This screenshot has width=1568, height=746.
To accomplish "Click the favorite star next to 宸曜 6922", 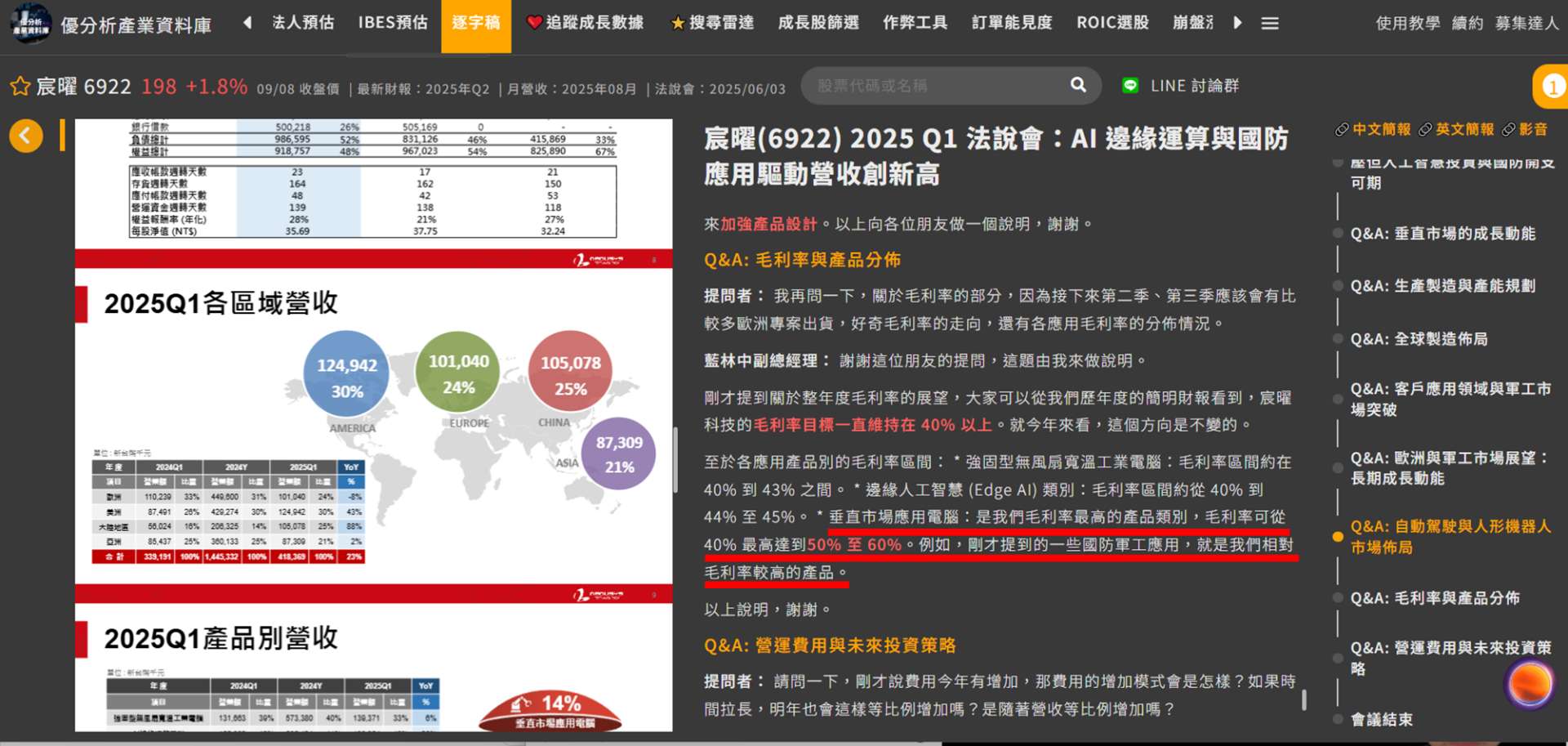I will [20, 87].
